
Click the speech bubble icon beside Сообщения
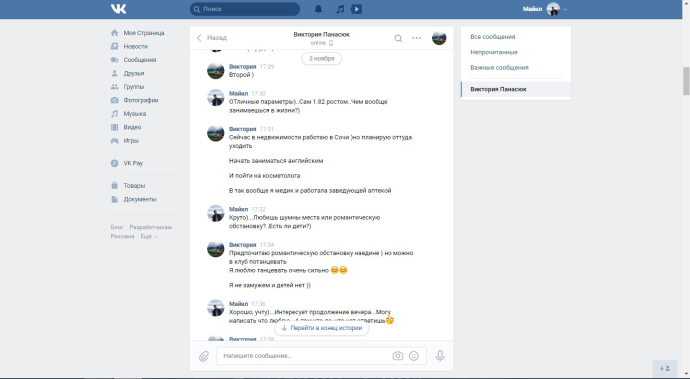tap(114, 60)
